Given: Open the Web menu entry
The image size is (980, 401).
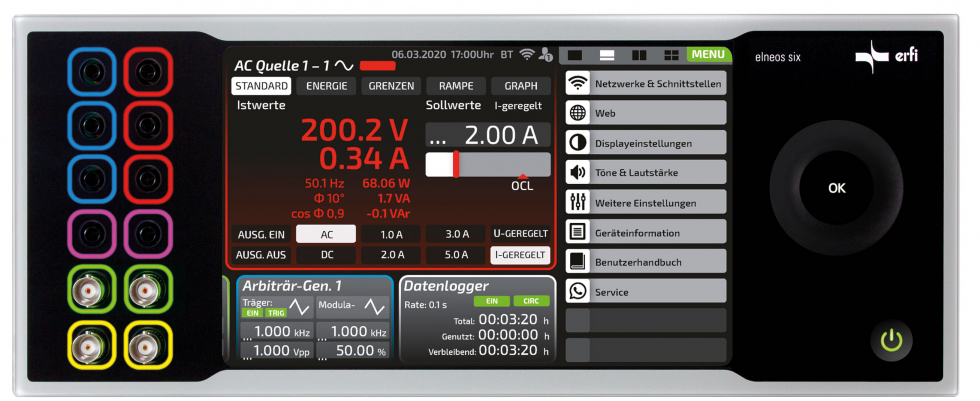Looking at the screenshot, I should pyautogui.click(x=645, y=113).
